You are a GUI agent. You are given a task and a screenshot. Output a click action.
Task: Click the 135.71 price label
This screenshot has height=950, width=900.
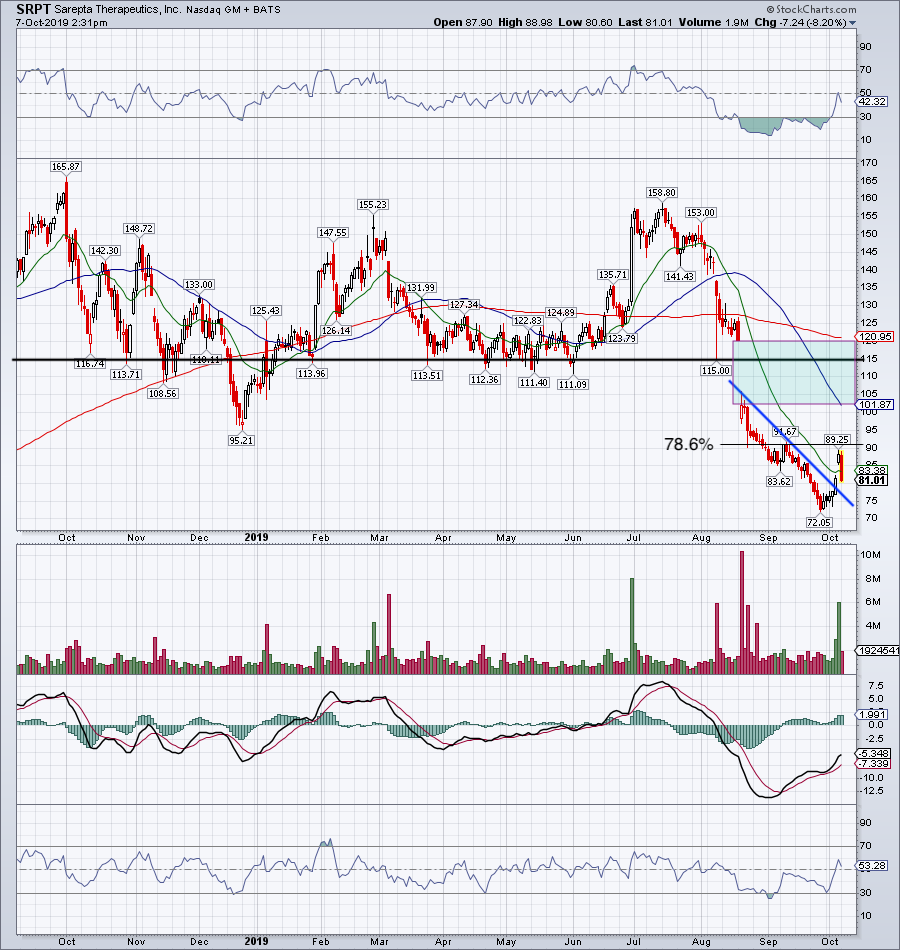click(x=612, y=274)
